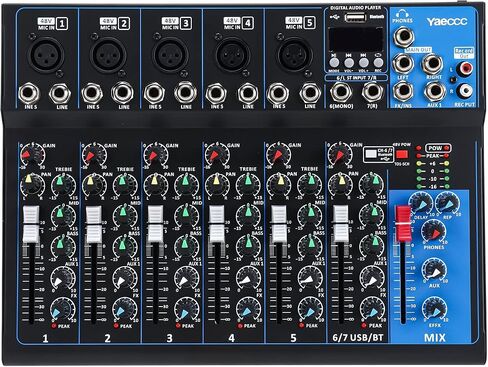The image size is (488, 367).
Task: Select the MIC IN 1 XLR jack
Action: tap(46, 55)
